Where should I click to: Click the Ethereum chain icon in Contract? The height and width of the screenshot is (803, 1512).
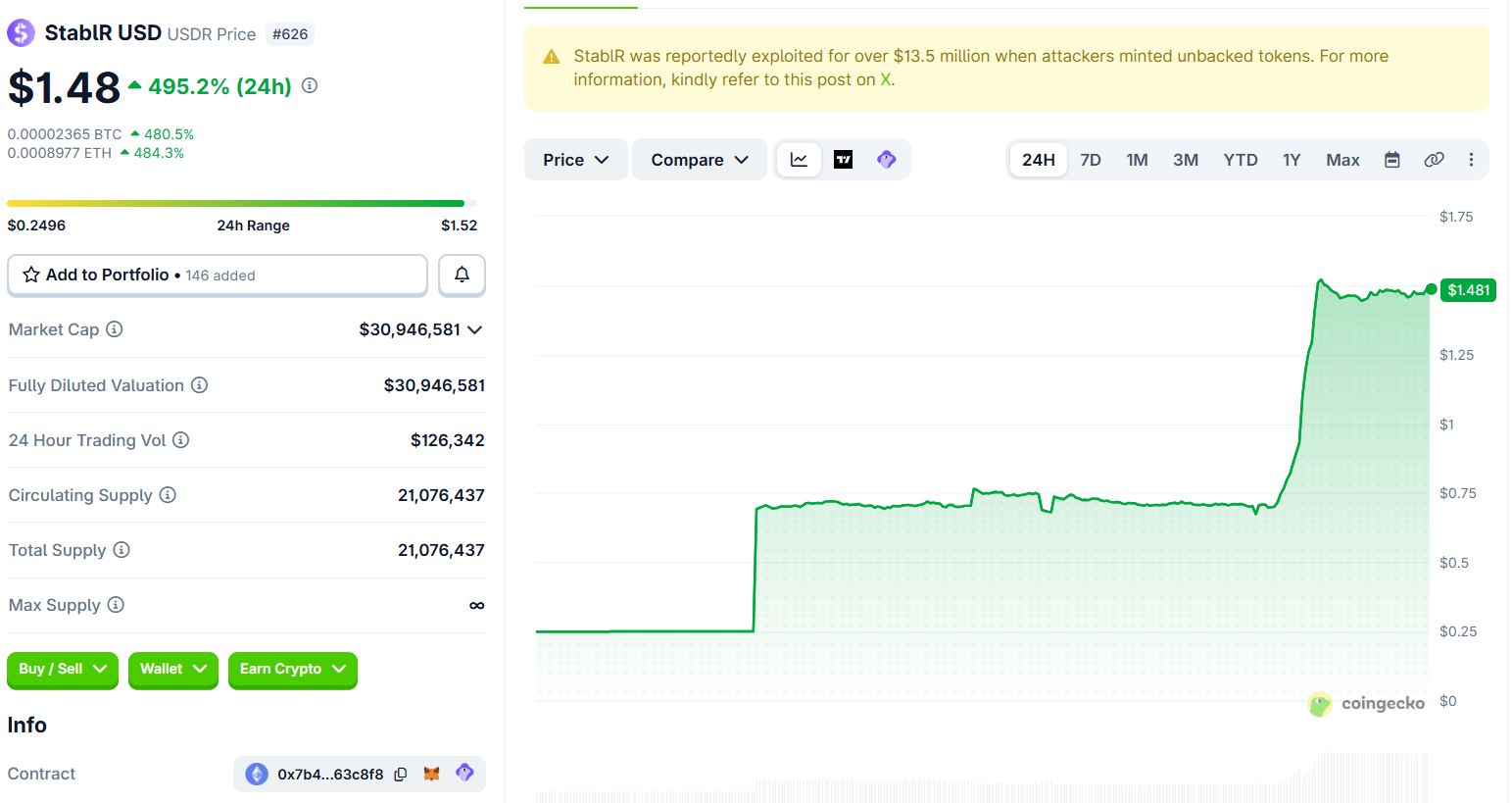(x=257, y=774)
